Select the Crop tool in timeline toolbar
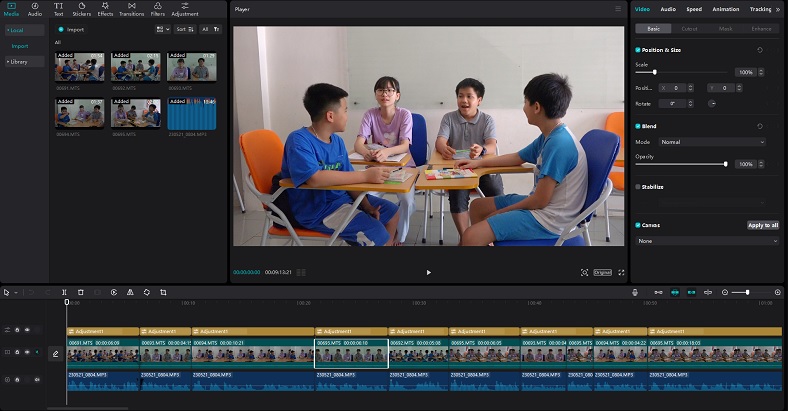This screenshot has width=788, height=411. (163, 292)
